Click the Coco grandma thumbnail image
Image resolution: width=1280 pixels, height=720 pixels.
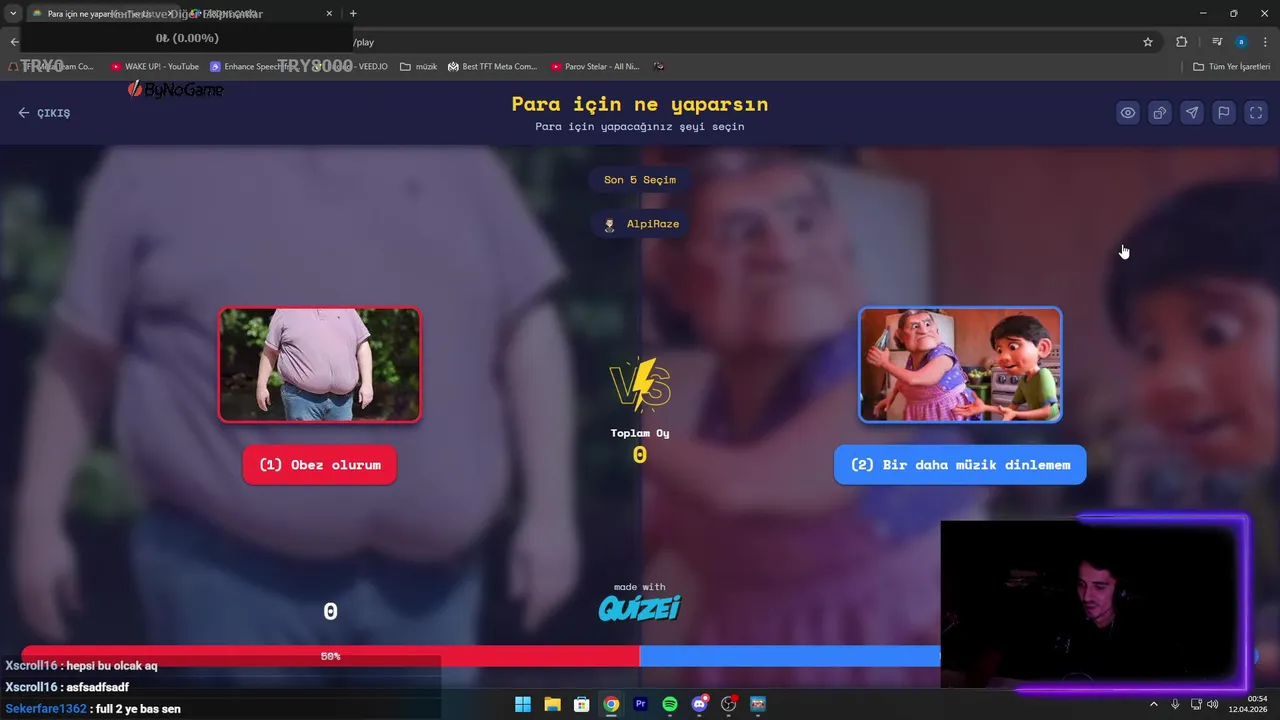pyautogui.click(x=960, y=365)
